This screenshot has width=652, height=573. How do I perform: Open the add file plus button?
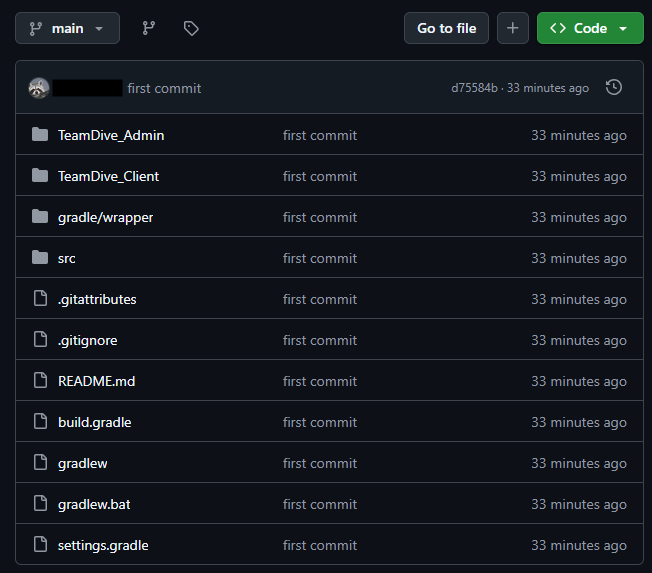[513, 28]
